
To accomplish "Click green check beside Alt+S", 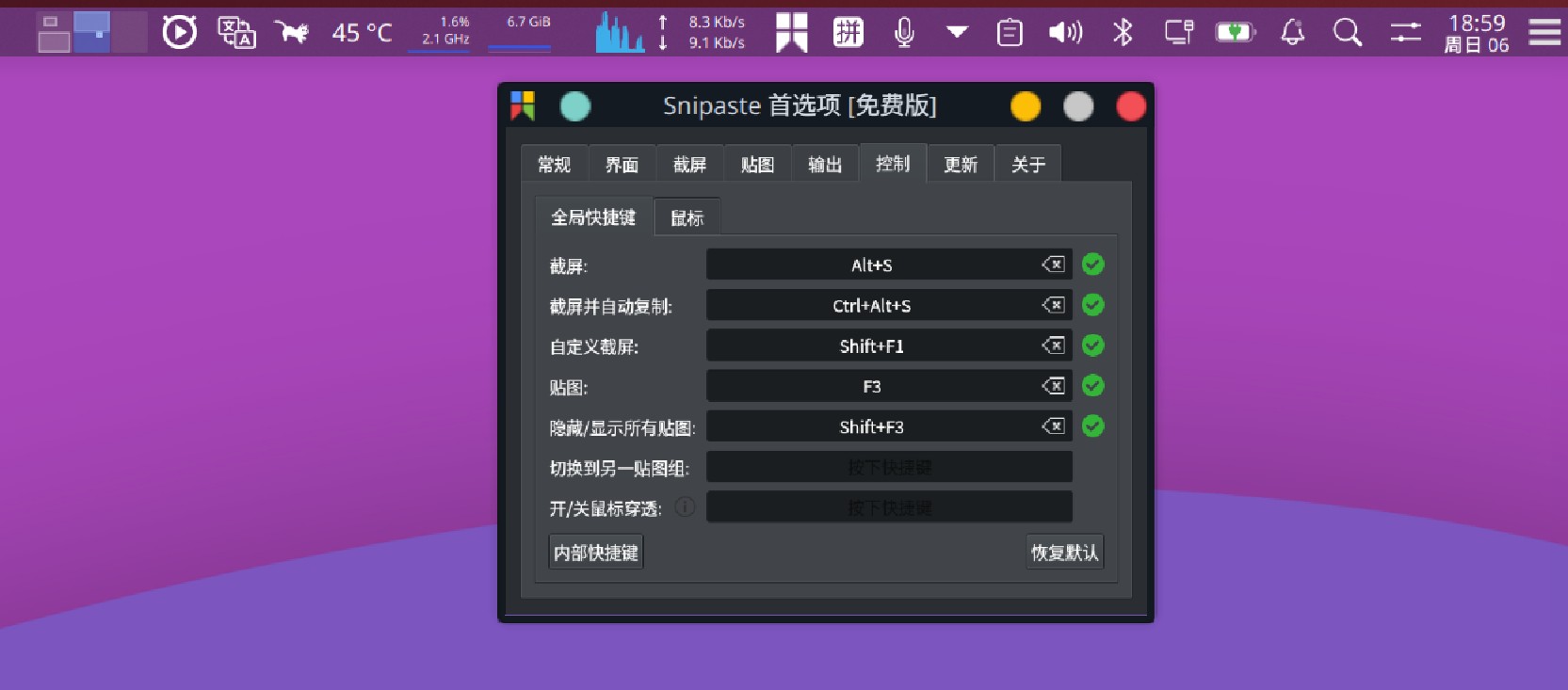I will pos(1093,265).
